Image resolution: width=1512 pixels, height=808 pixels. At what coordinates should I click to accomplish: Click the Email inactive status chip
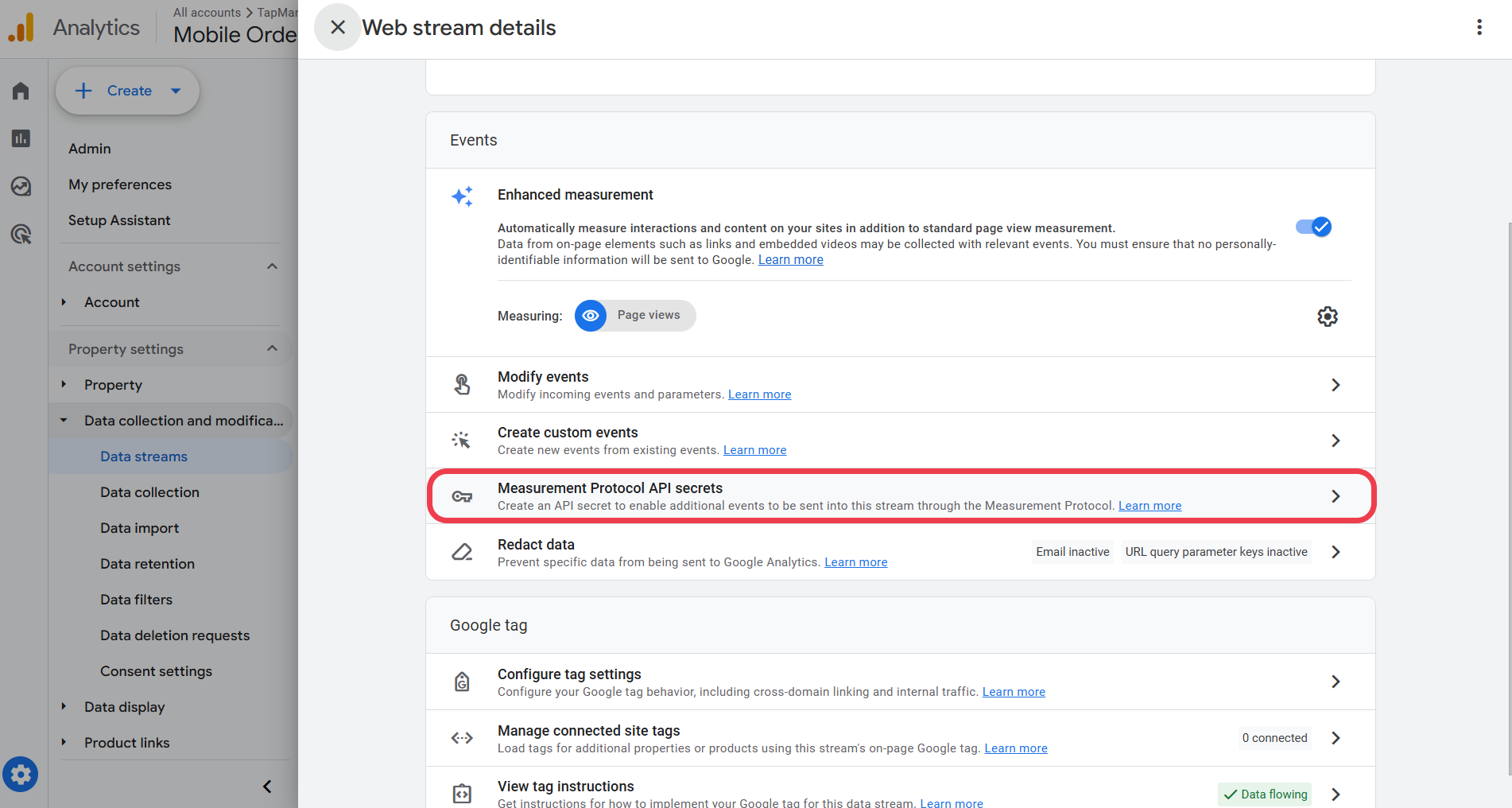(x=1072, y=552)
